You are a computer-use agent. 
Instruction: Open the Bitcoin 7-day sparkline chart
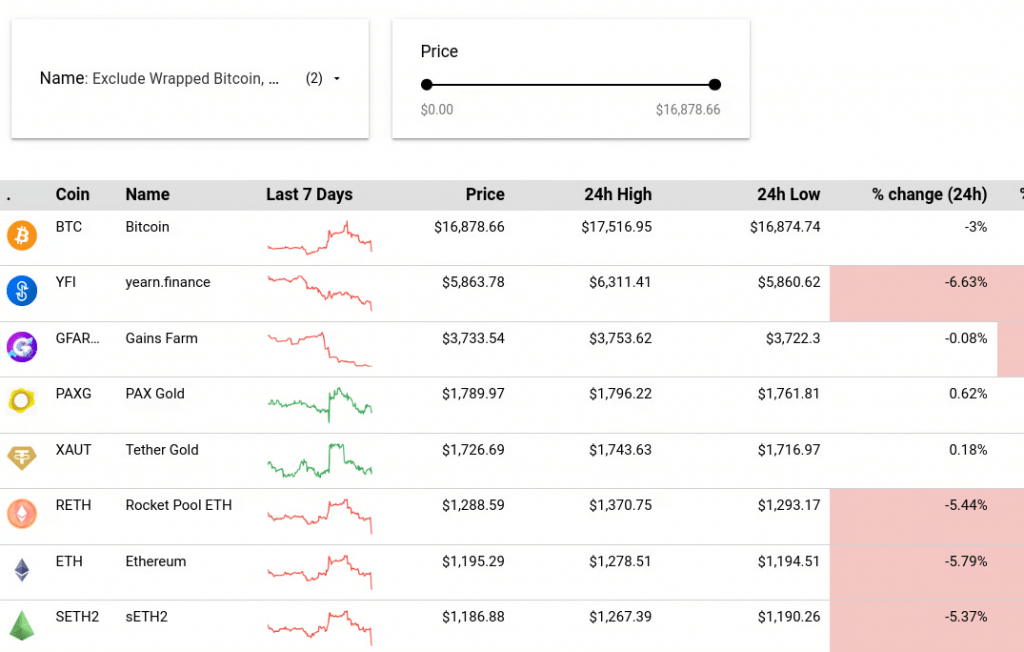pyautogui.click(x=320, y=237)
